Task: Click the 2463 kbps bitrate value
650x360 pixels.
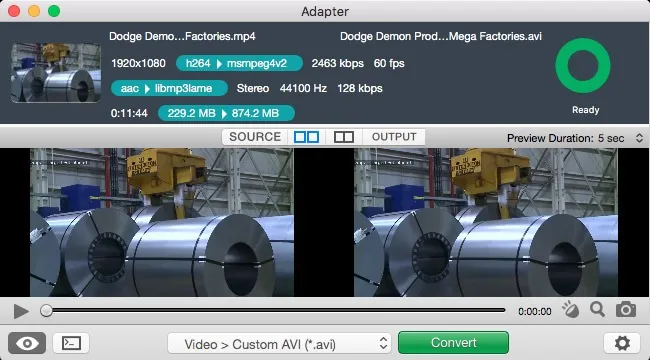Action: pyautogui.click(x=337, y=63)
